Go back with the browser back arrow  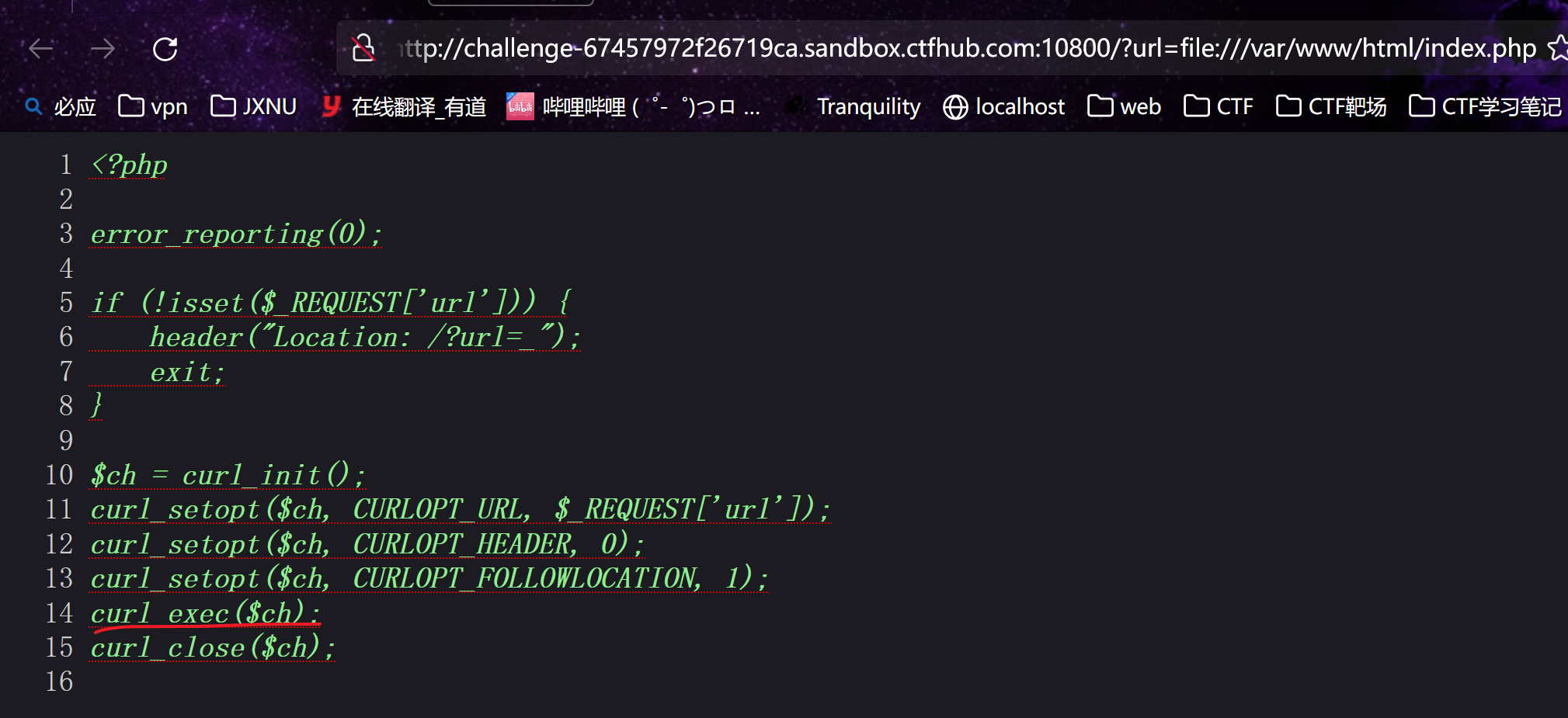point(41,49)
